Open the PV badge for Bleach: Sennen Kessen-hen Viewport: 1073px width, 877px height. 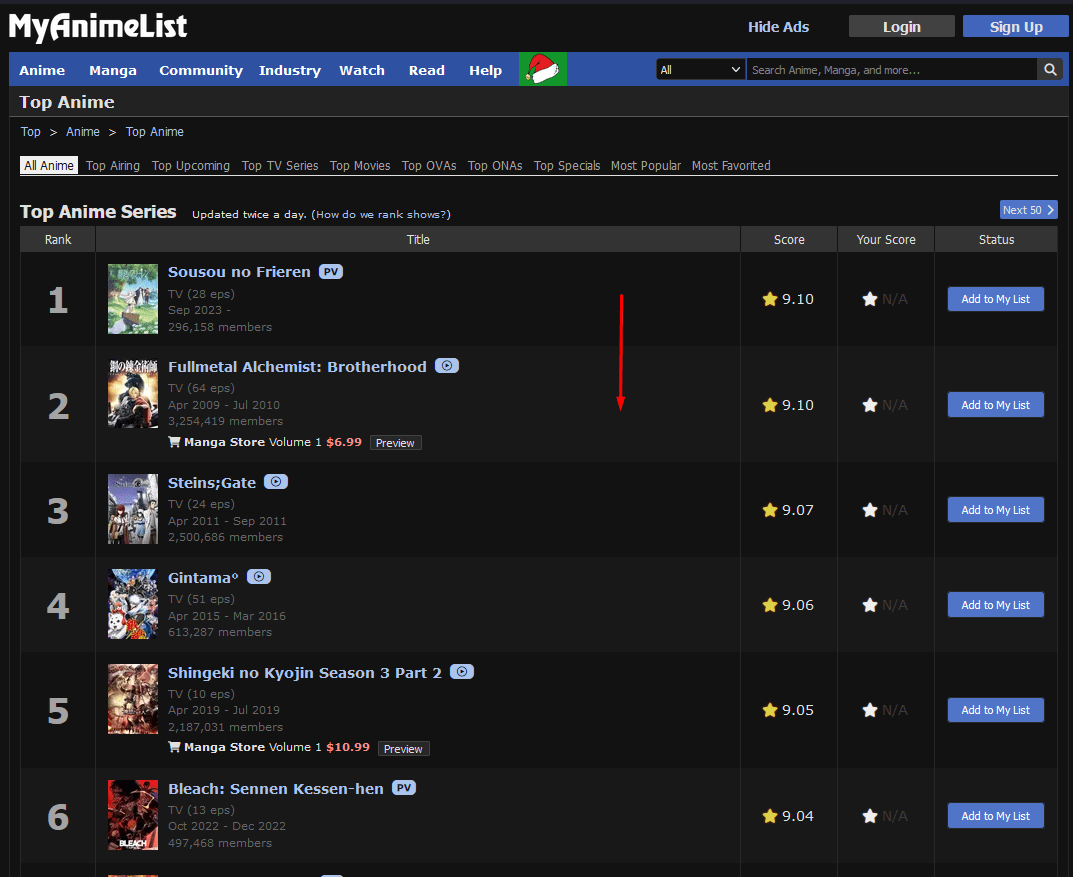coord(403,788)
